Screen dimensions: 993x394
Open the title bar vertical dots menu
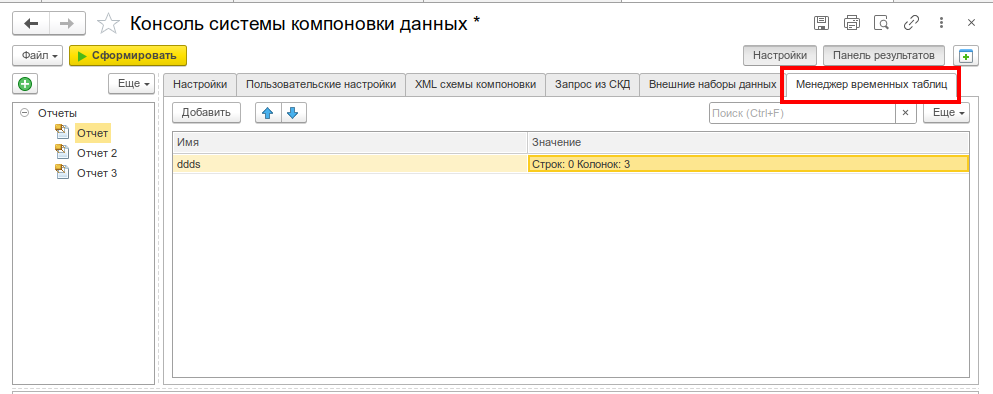pyautogui.click(x=941, y=23)
